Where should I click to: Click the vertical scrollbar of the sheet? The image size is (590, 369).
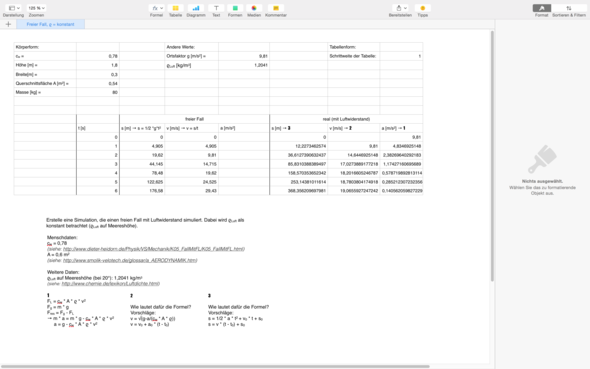coord(492,156)
